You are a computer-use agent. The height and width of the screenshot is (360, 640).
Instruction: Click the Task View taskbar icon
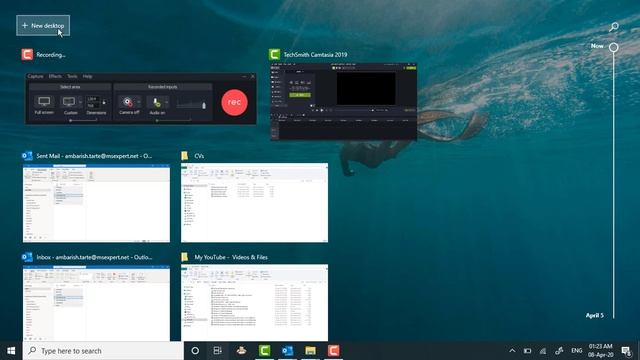pos(218,351)
